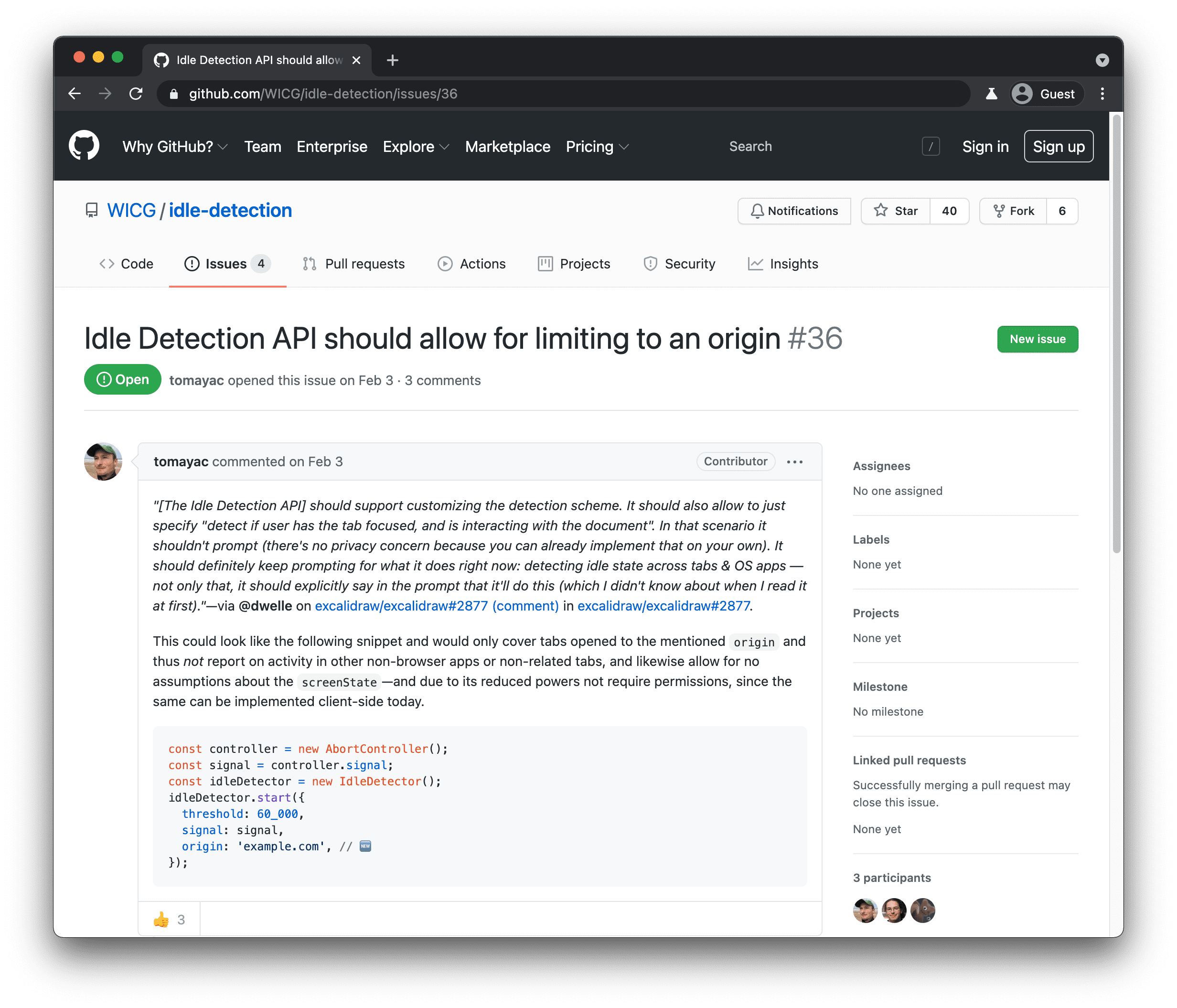Expand Explore navigation dropdown

coord(414,147)
